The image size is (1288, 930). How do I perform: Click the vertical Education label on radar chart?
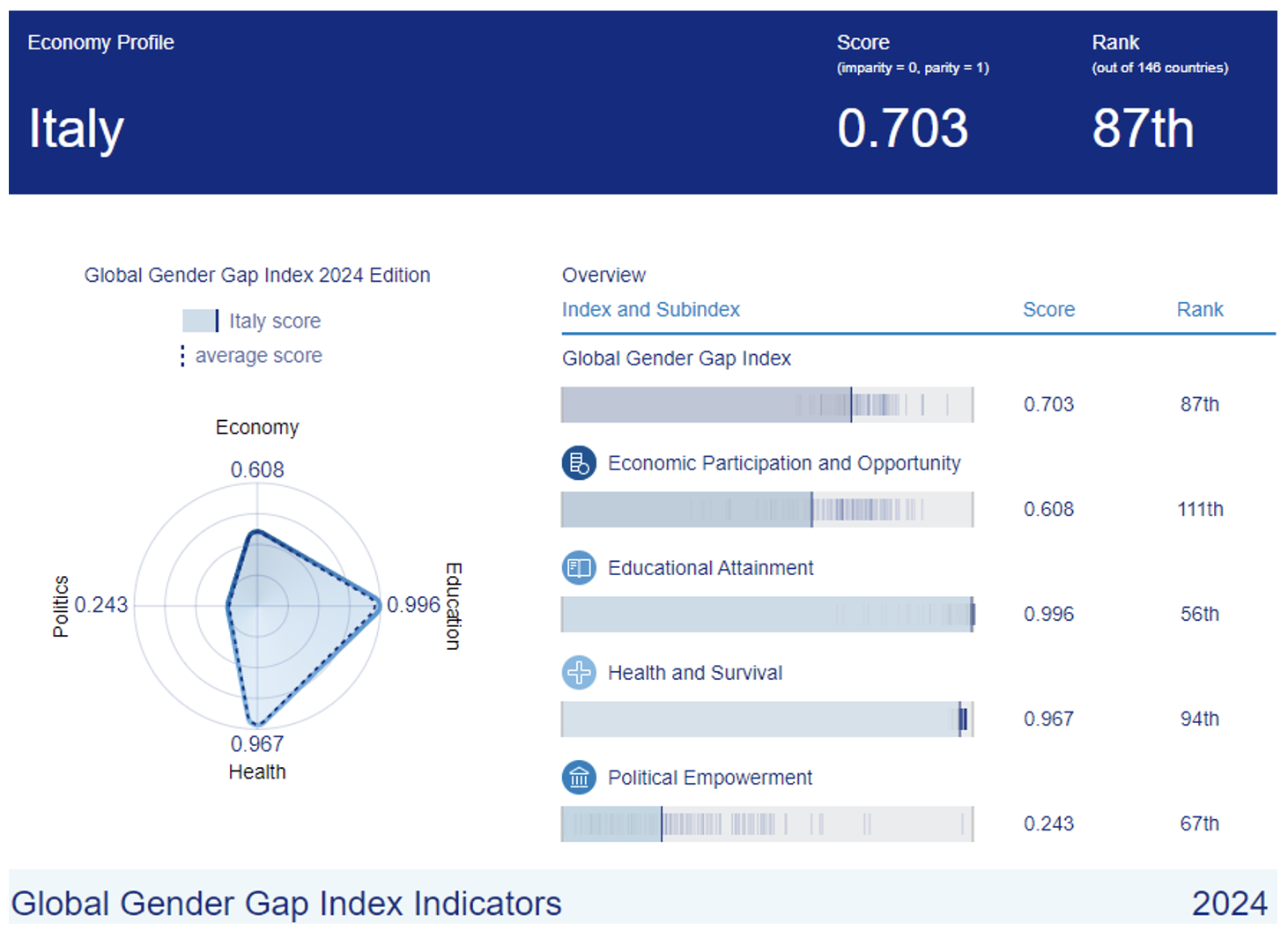coord(453,606)
